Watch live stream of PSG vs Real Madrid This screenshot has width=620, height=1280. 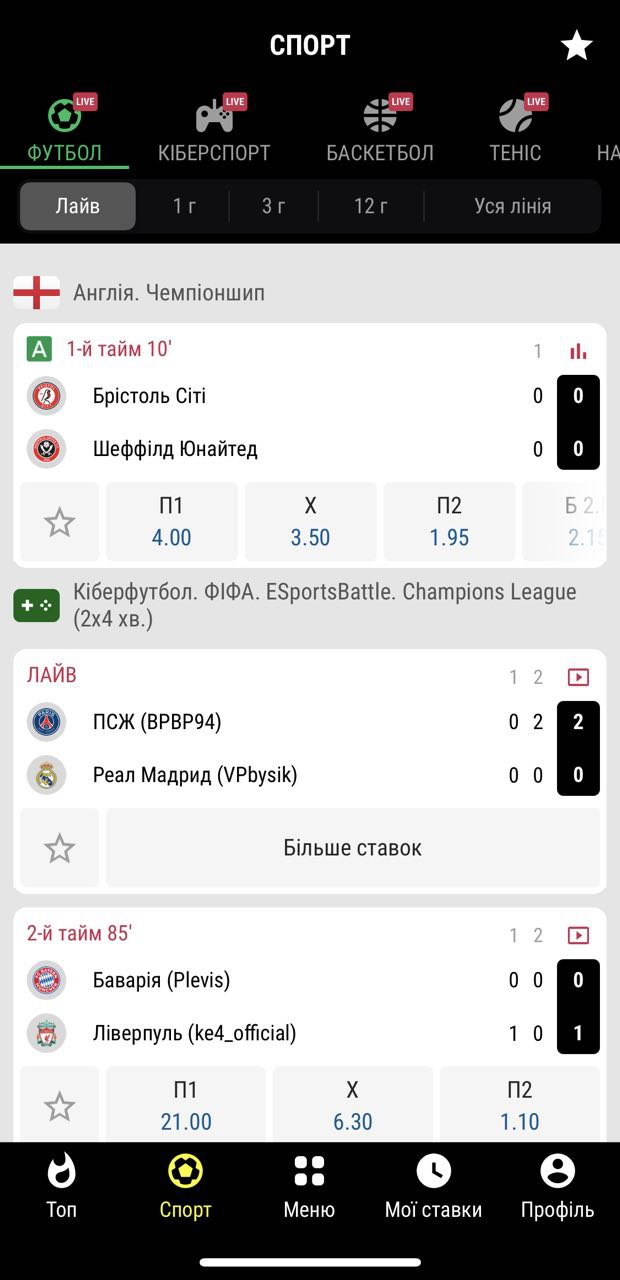[x=578, y=677]
